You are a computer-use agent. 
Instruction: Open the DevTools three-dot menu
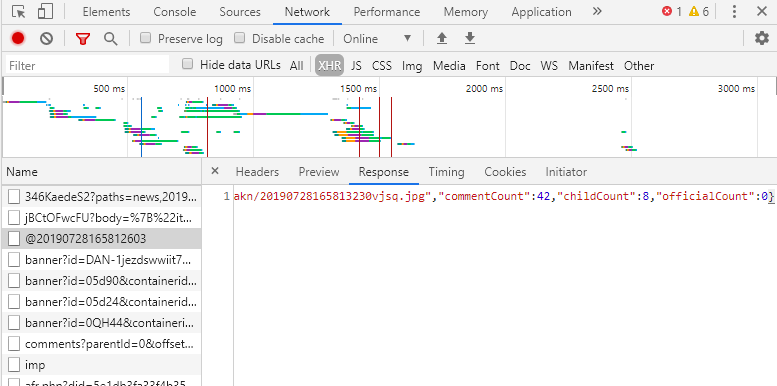(x=734, y=11)
